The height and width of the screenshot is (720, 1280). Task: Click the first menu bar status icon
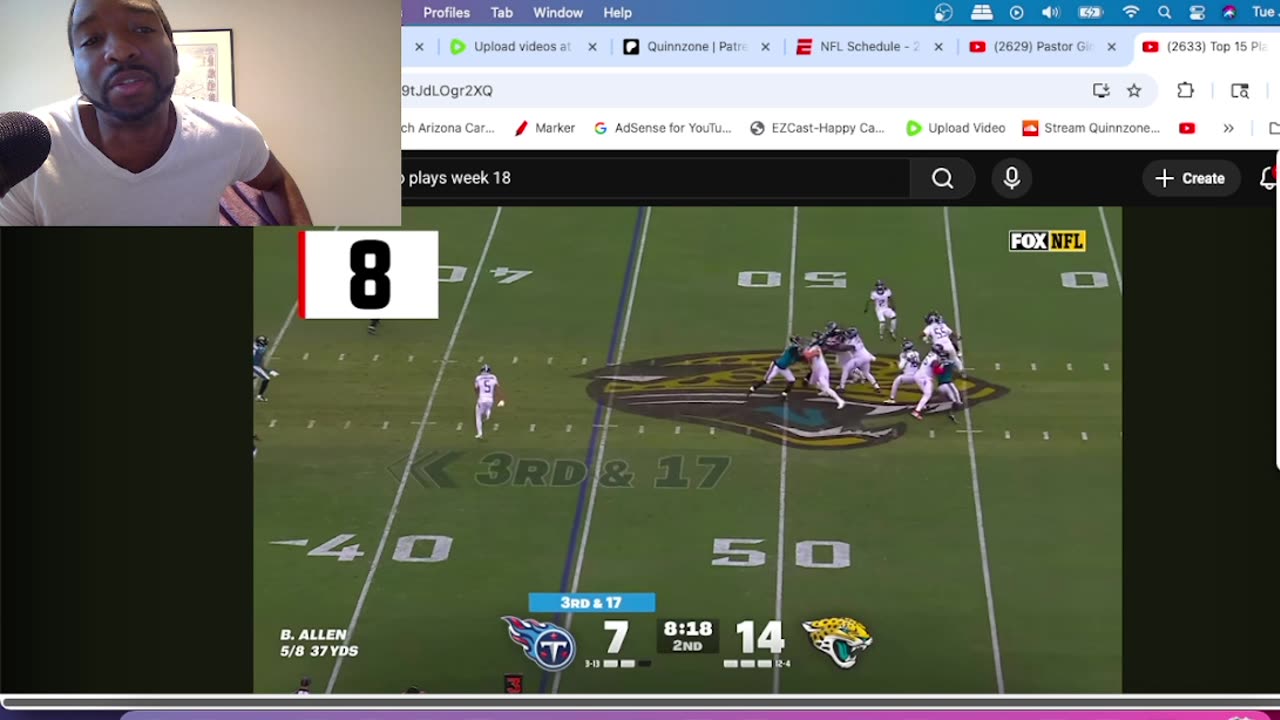point(943,13)
